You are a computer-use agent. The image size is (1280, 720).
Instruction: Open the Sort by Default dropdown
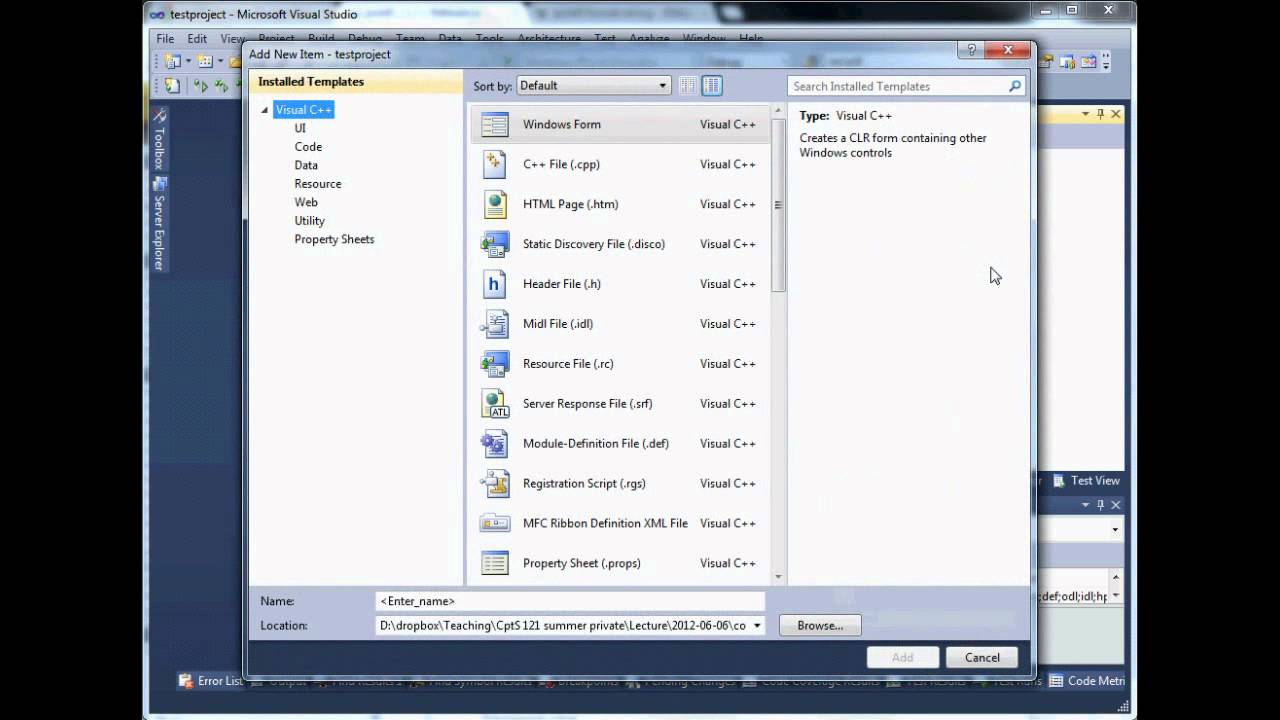[593, 86]
